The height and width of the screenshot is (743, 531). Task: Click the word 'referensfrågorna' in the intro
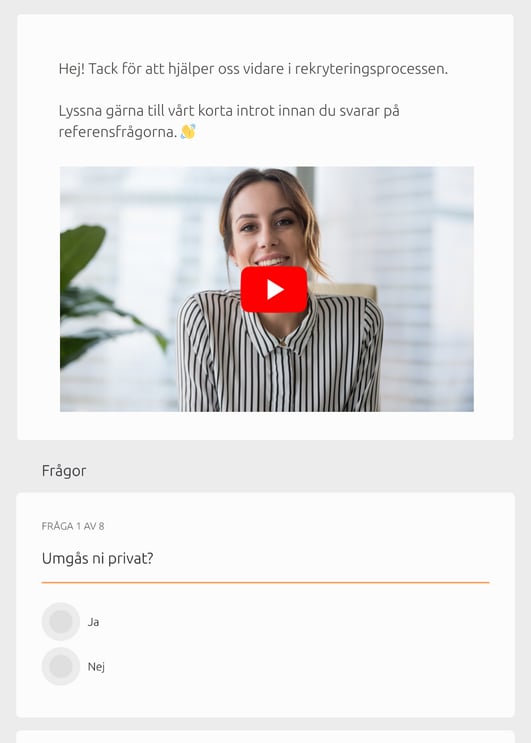117,132
